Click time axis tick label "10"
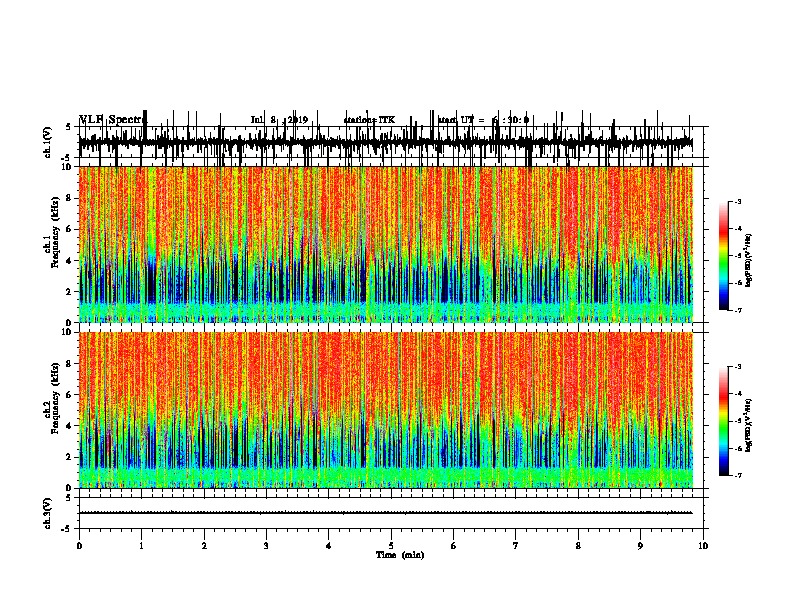The height and width of the screenshot is (612, 792). tap(703, 546)
